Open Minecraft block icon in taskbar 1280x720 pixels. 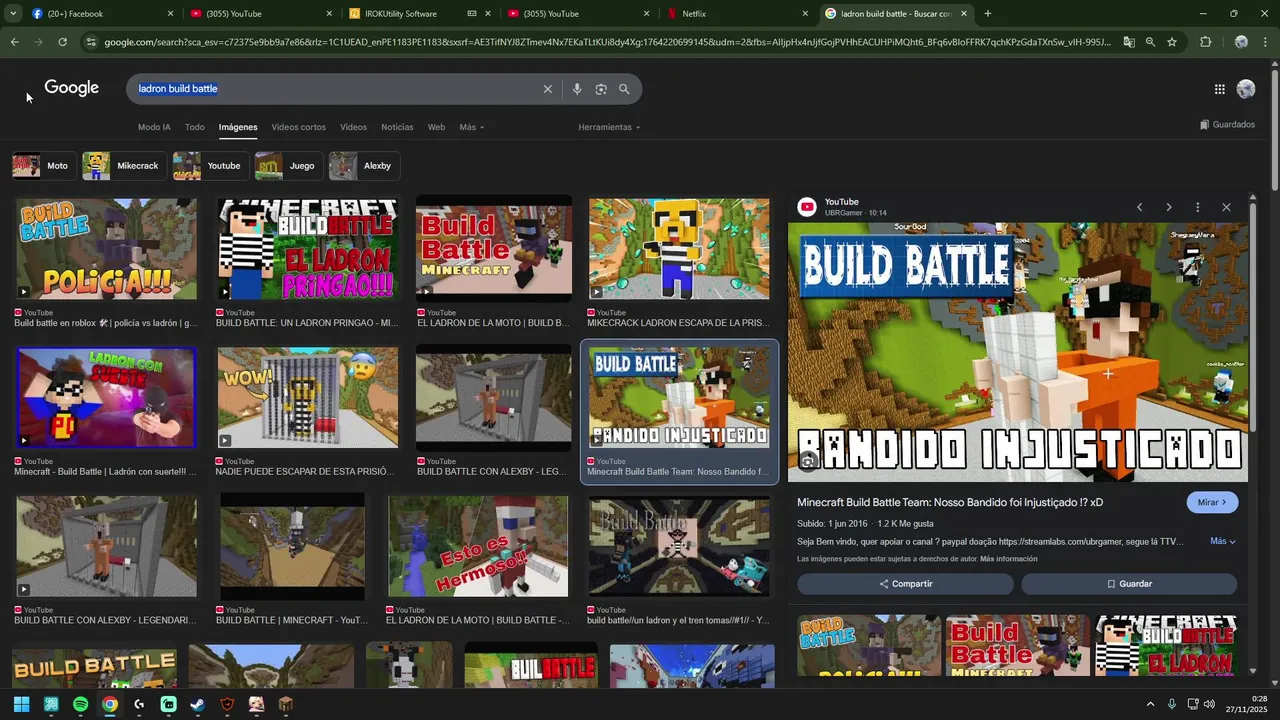(285, 704)
